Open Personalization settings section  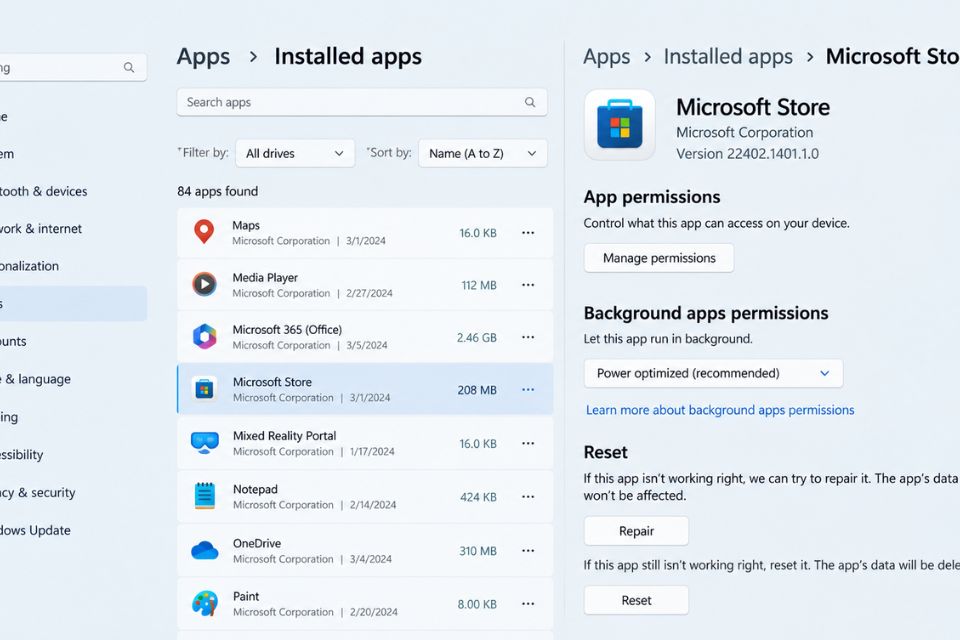point(29,266)
